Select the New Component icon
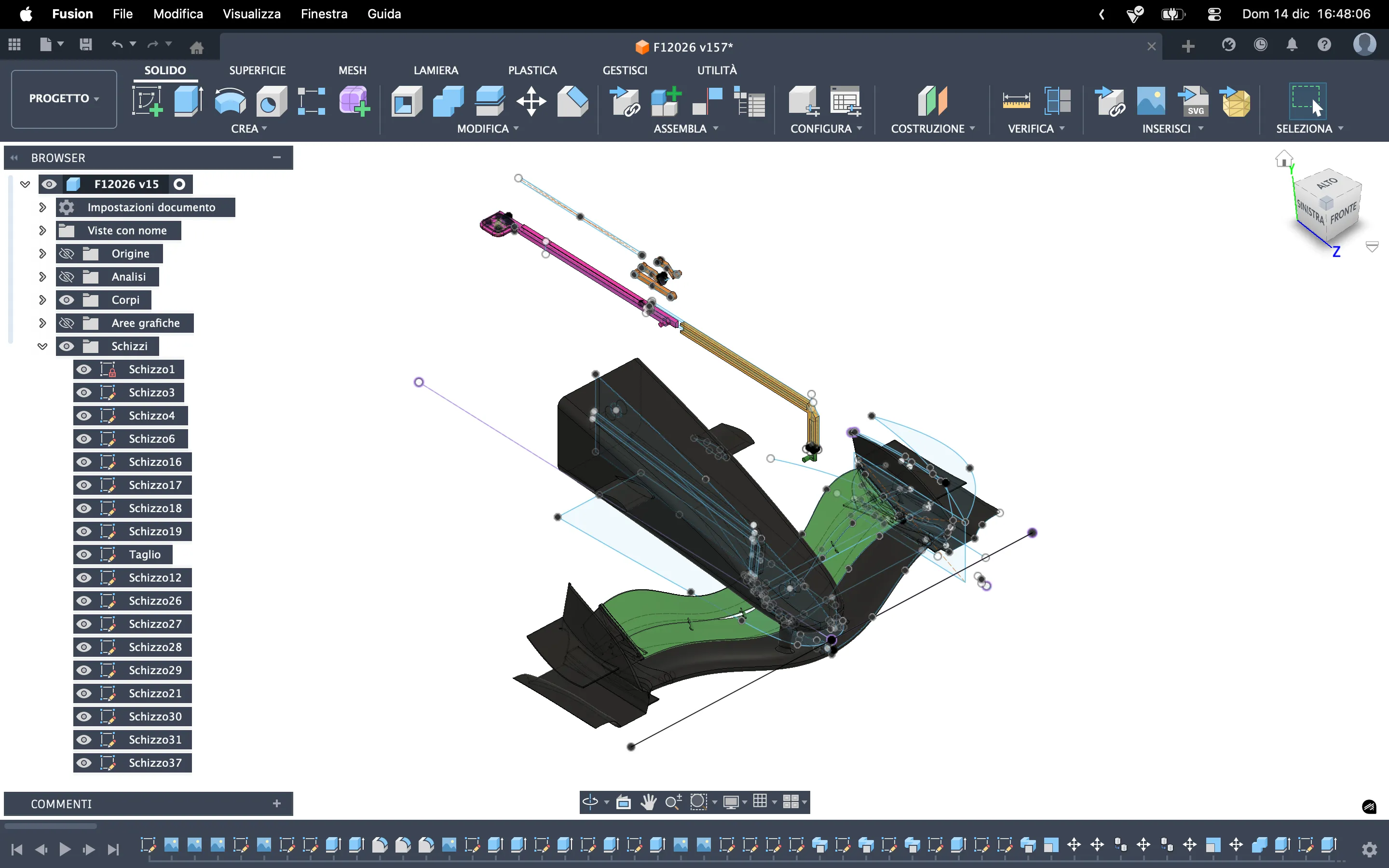 [x=667, y=101]
